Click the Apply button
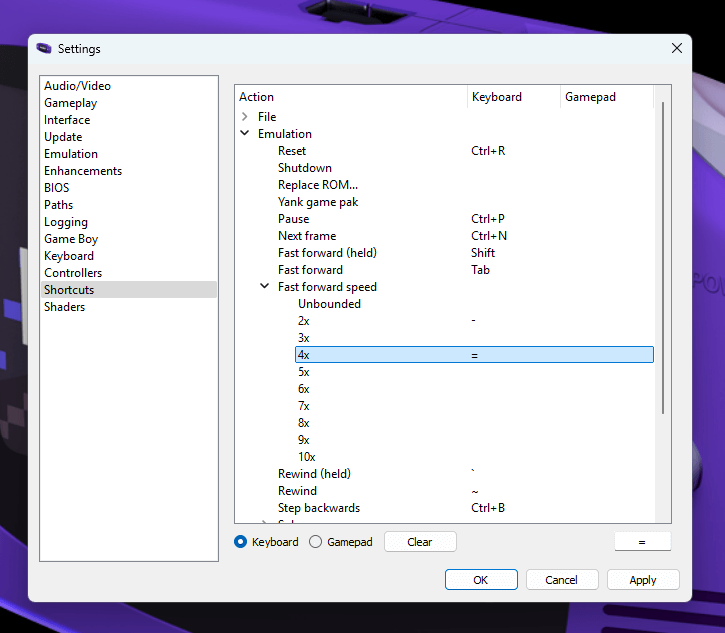Image resolution: width=725 pixels, height=633 pixels. coord(642,580)
